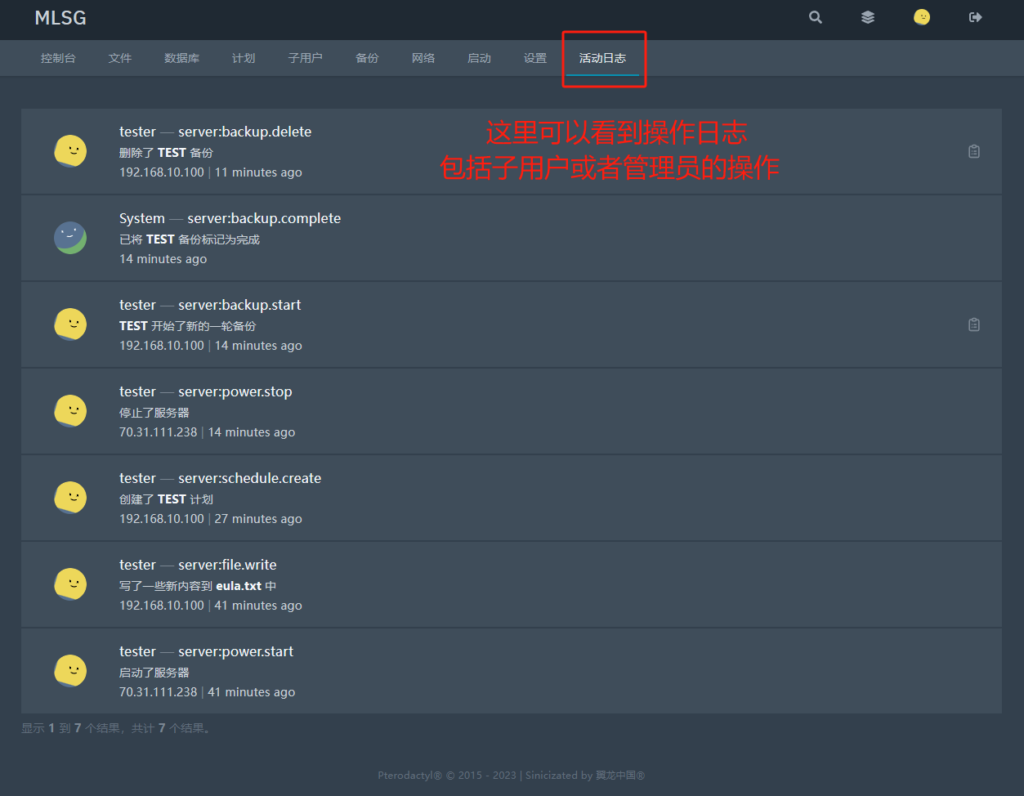The height and width of the screenshot is (796, 1024).
Task: Switch to the 数据库 tab
Action: click(x=181, y=57)
